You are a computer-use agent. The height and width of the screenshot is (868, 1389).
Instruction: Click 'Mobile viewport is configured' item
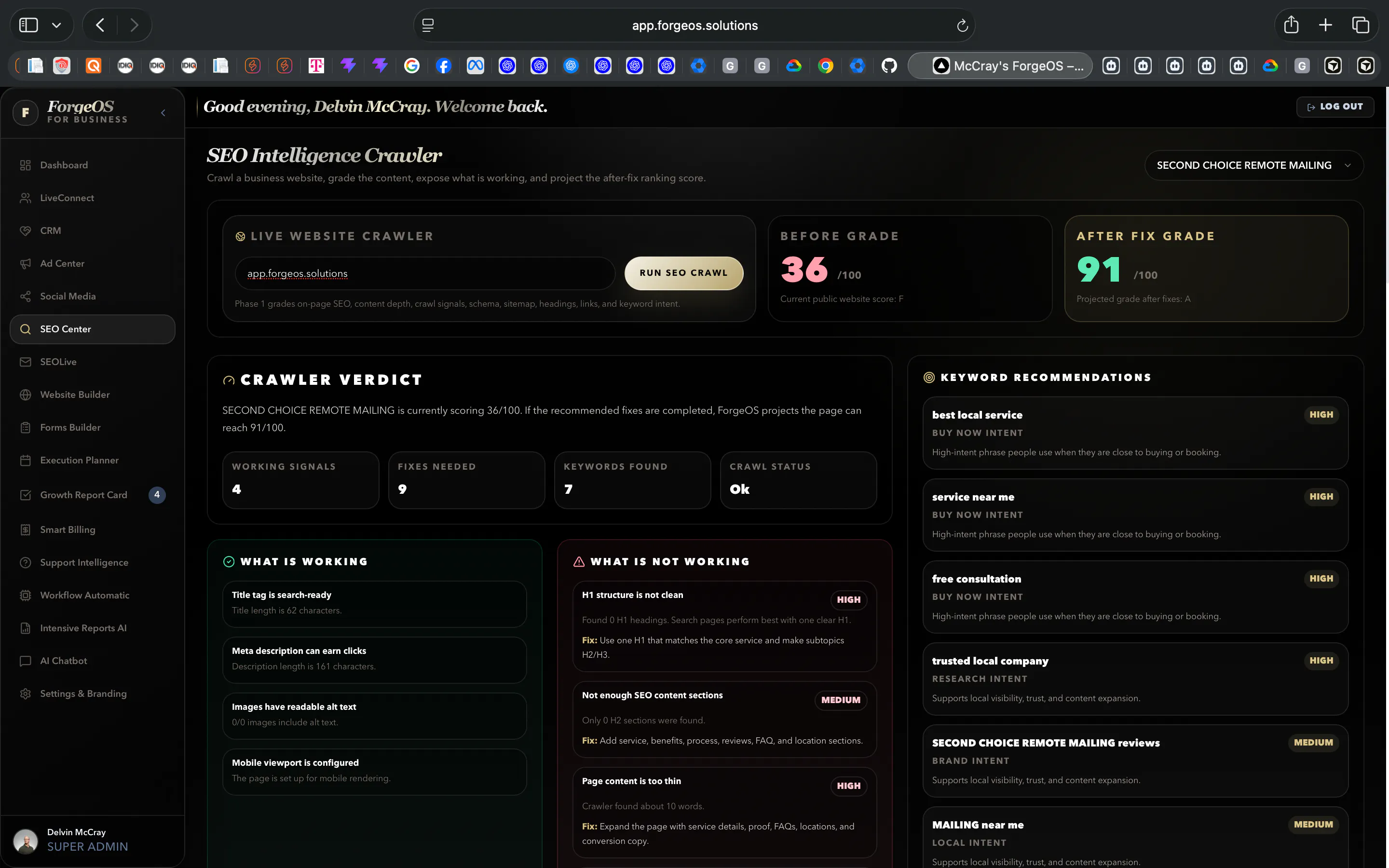pyautogui.click(x=374, y=772)
